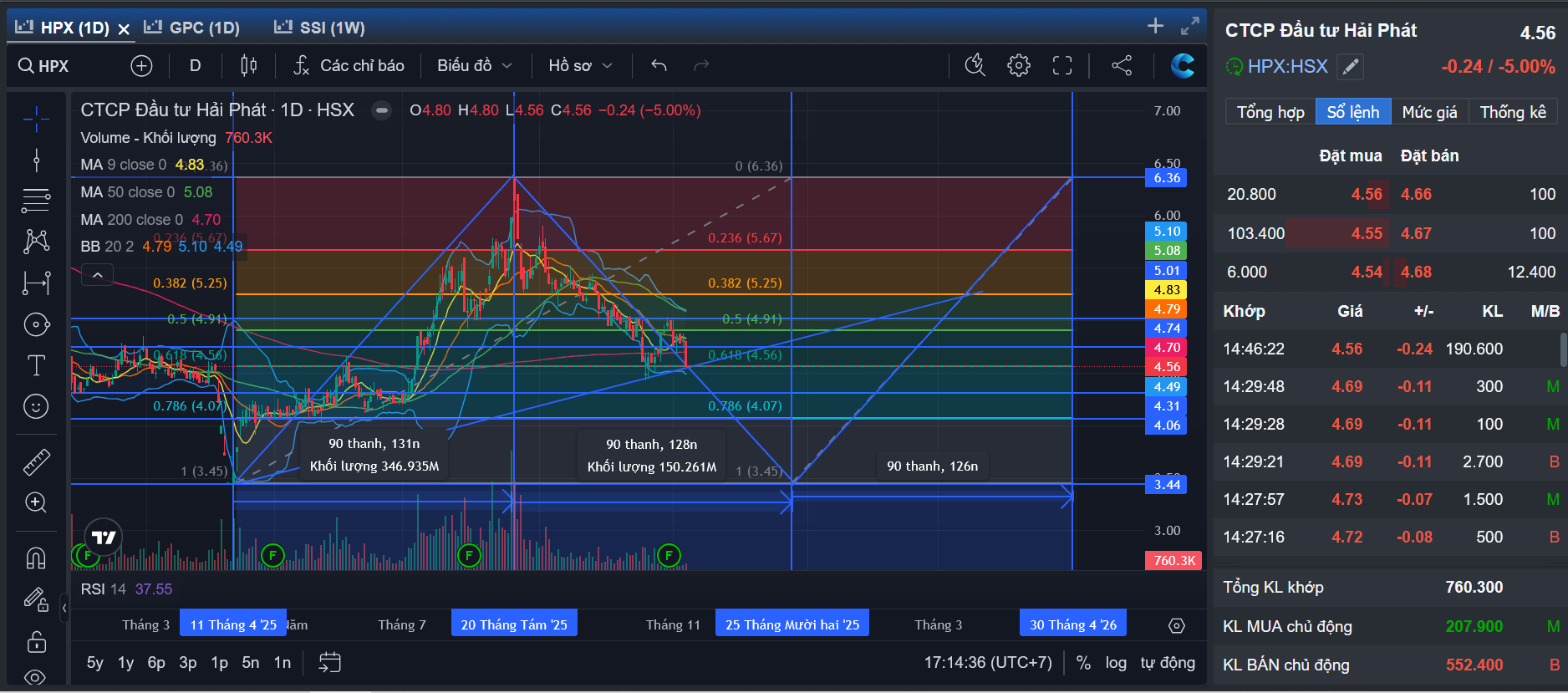Image resolution: width=1568 pixels, height=693 pixels.
Task: Open the emoji icons tool
Action: pyautogui.click(x=36, y=407)
